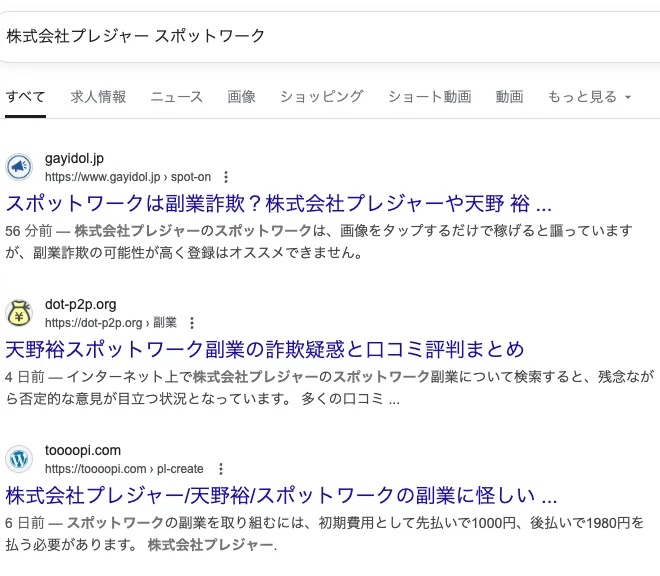Screen dimensions: 660x576
Task: Click the site name gayidol.jp
Action: [x=75, y=159]
